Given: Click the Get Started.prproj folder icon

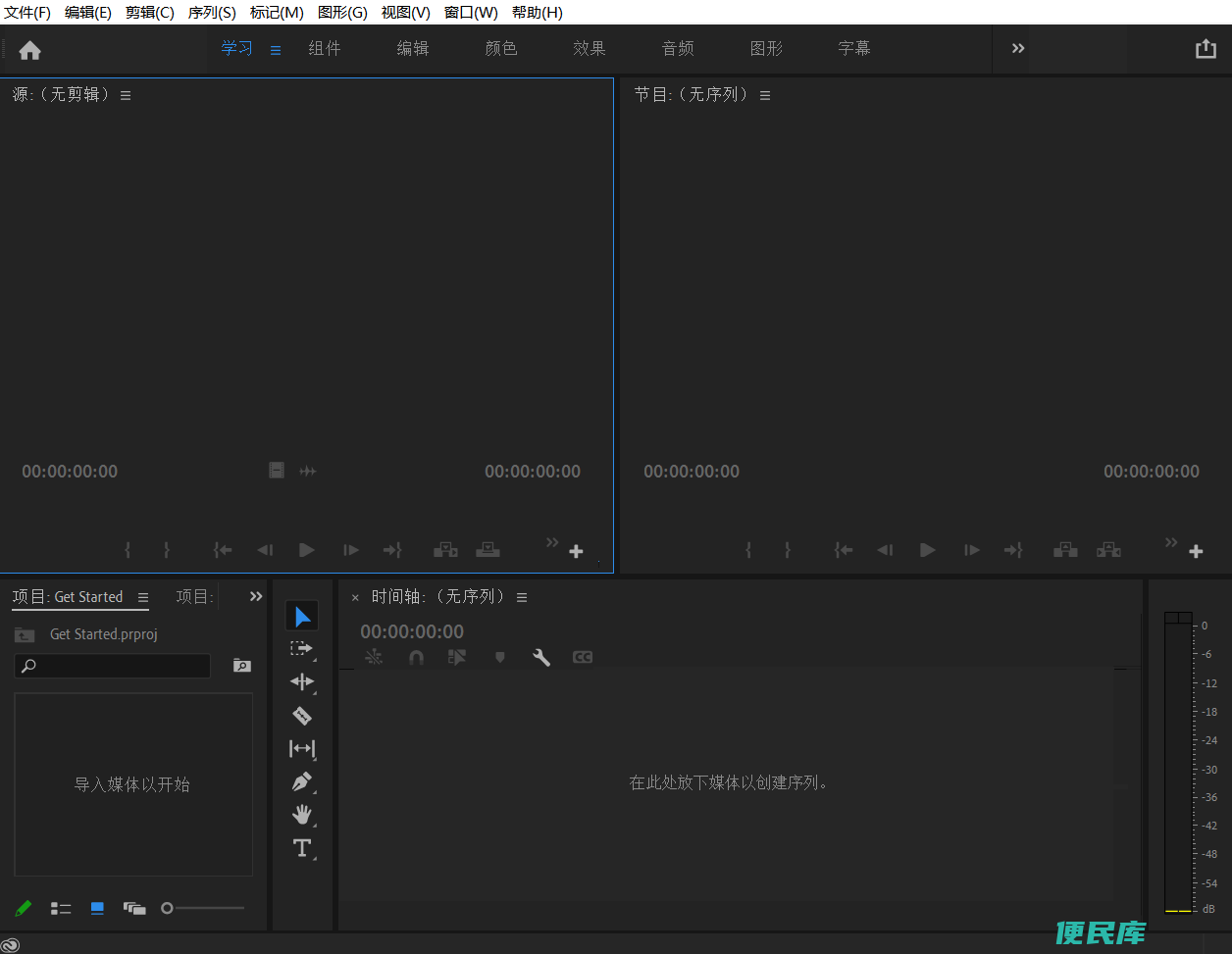Looking at the screenshot, I should (25, 634).
